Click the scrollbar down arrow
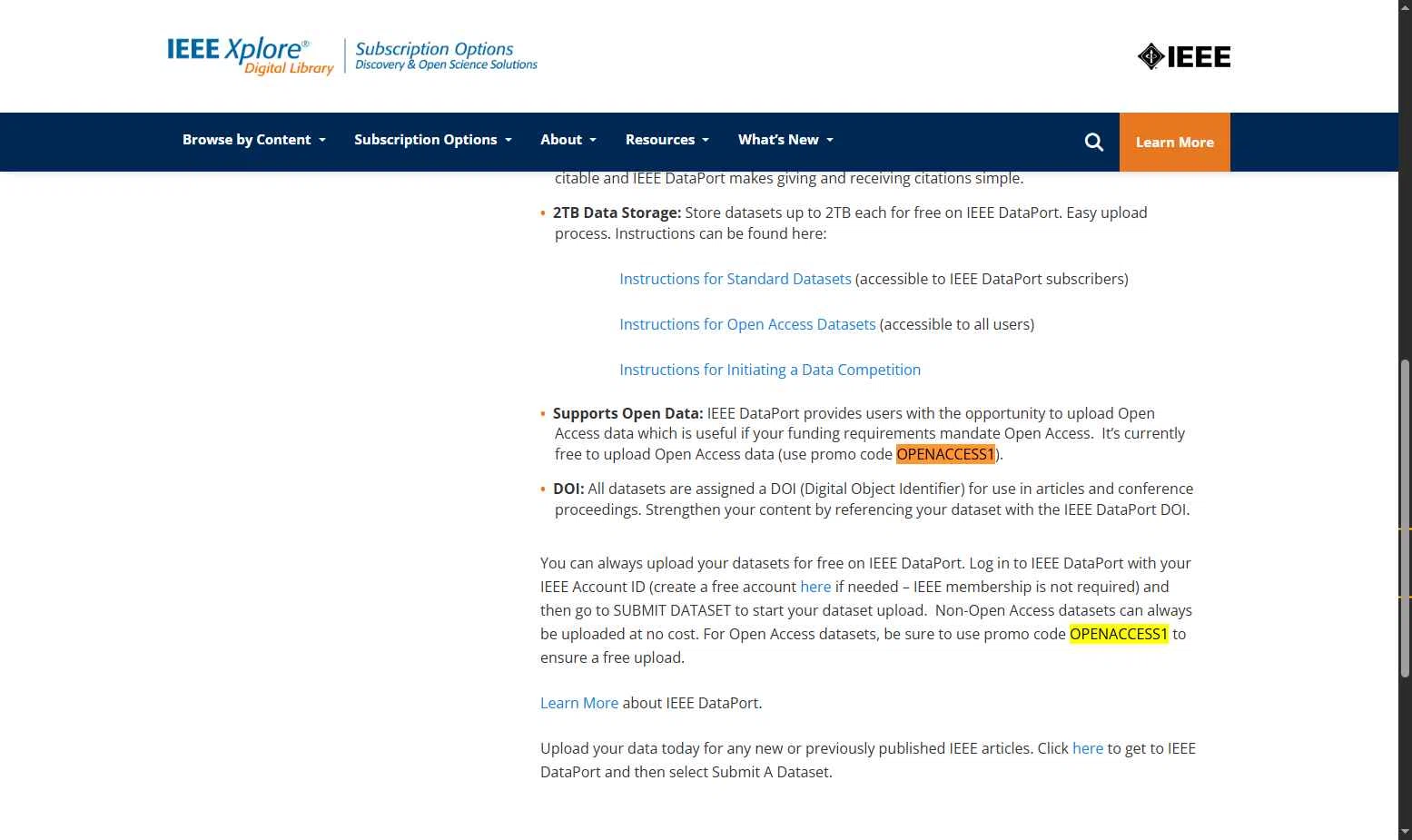 pos(1405,832)
